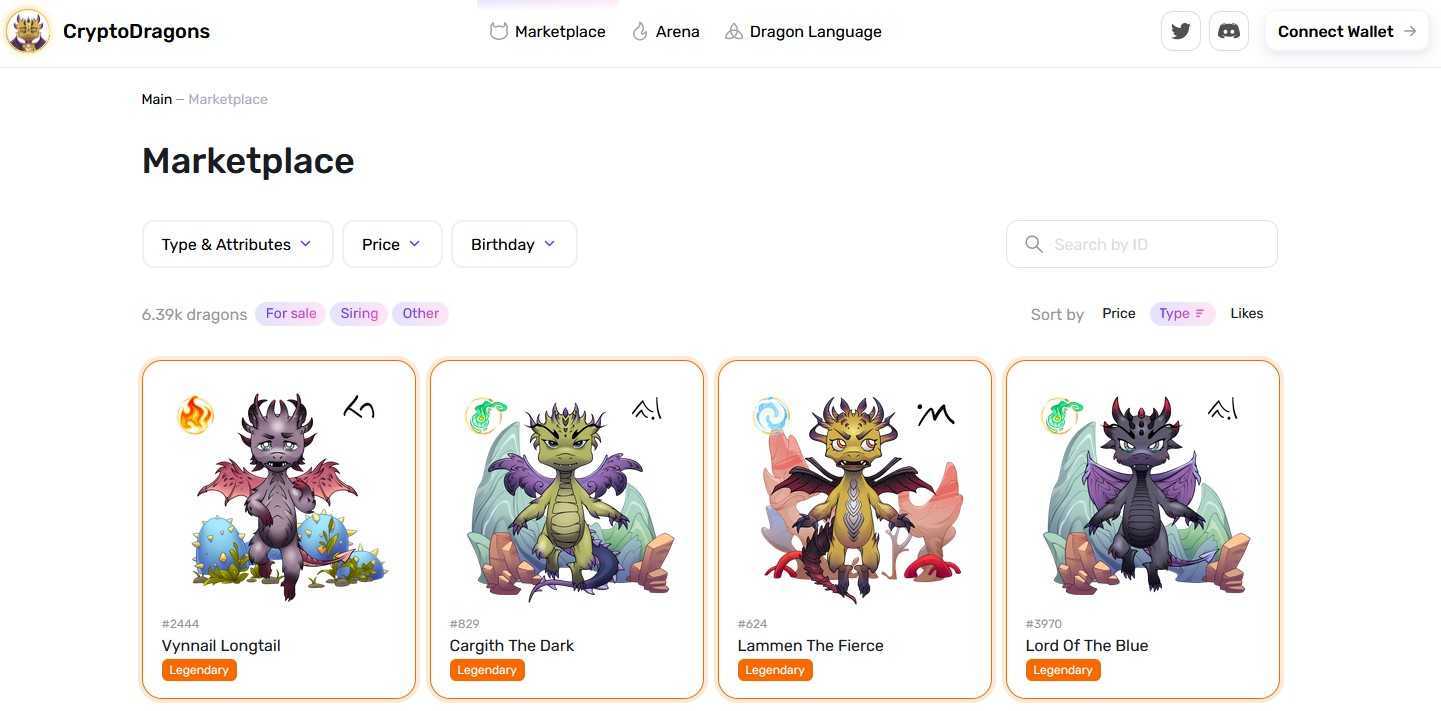Click the green swirl icon on Lord Of The Blue

(1060, 415)
